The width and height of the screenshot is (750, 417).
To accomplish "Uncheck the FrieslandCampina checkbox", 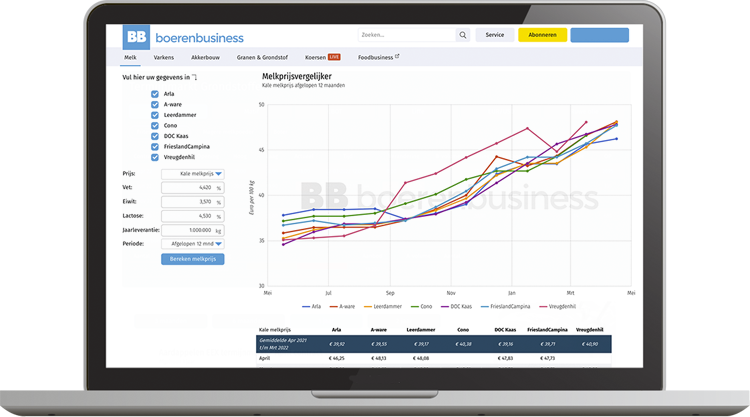I will [155, 146].
